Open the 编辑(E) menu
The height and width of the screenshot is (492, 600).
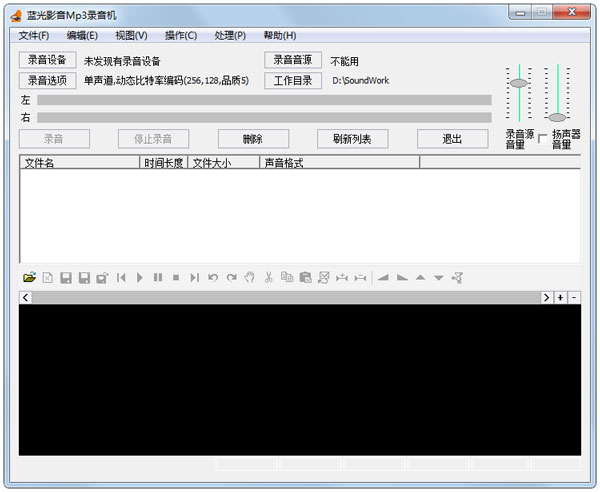pos(82,36)
